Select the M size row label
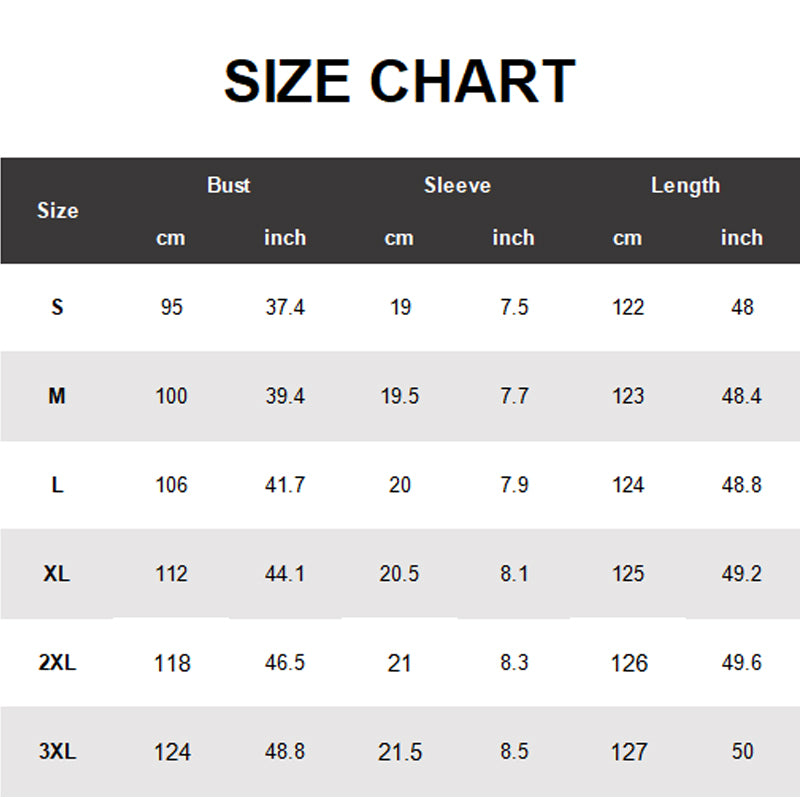Screen dimensions: 800x800 (57, 396)
